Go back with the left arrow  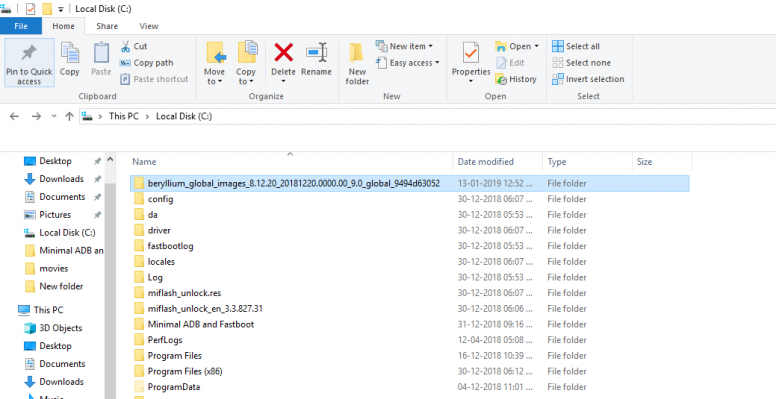click(14, 116)
